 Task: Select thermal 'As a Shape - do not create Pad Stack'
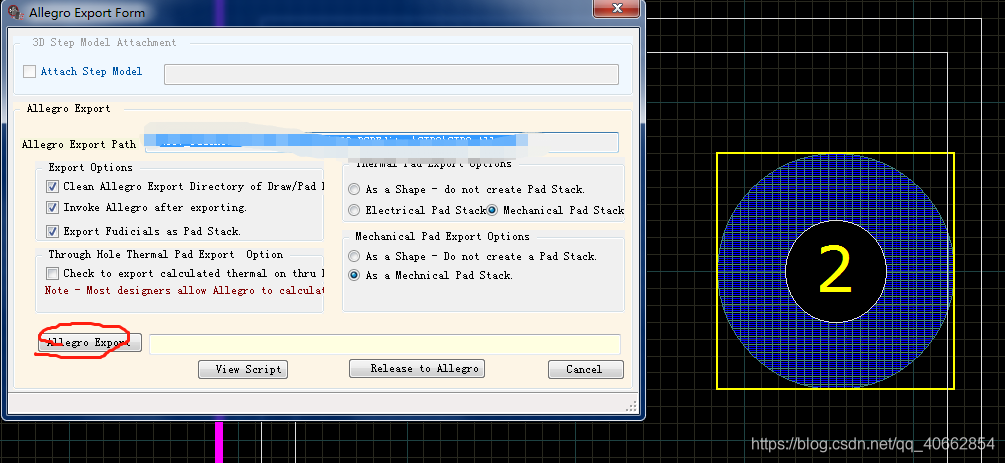pos(354,190)
